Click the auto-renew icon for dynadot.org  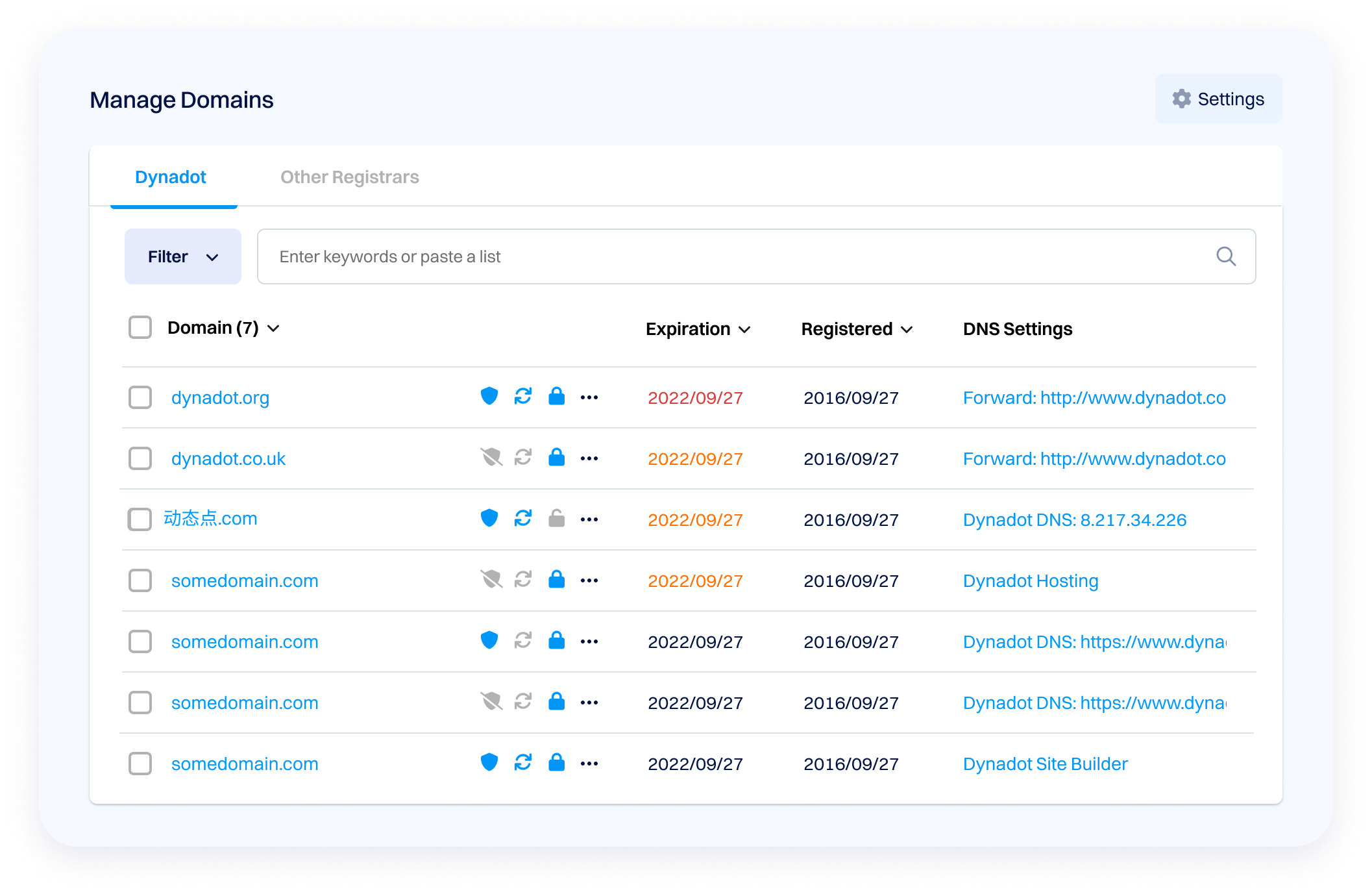pyautogui.click(x=523, y=396)
